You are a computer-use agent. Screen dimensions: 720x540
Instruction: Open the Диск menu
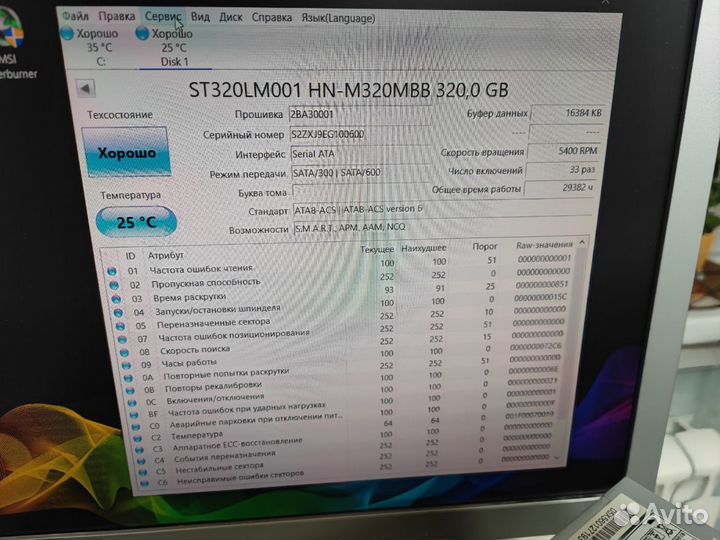pyautogui.click(x=231, y=17)
